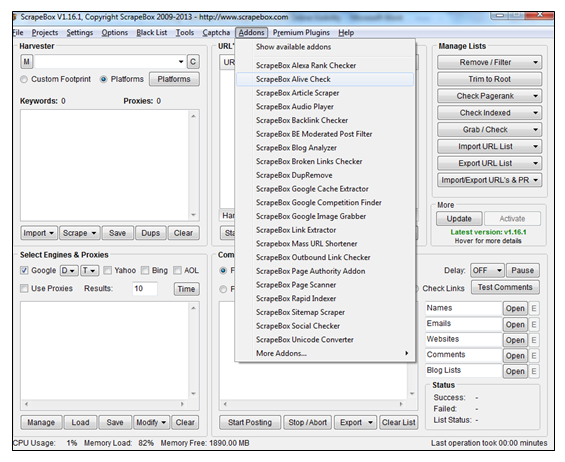The image size is (565, 462).
Task: Enable the Google engine checkbox
Action: click(x=24, y=270)
